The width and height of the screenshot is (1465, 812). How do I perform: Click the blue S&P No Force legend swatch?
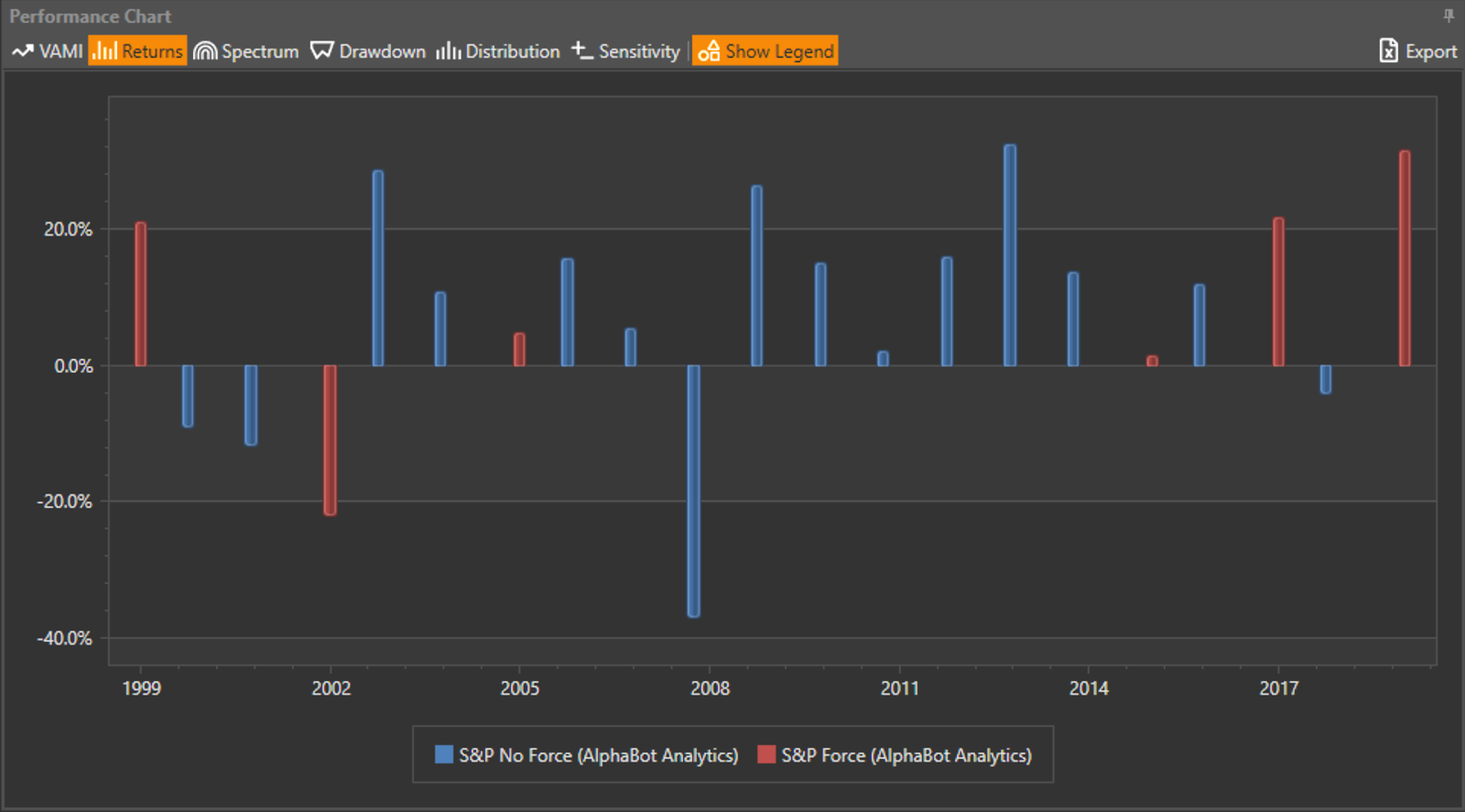point(444,754)
